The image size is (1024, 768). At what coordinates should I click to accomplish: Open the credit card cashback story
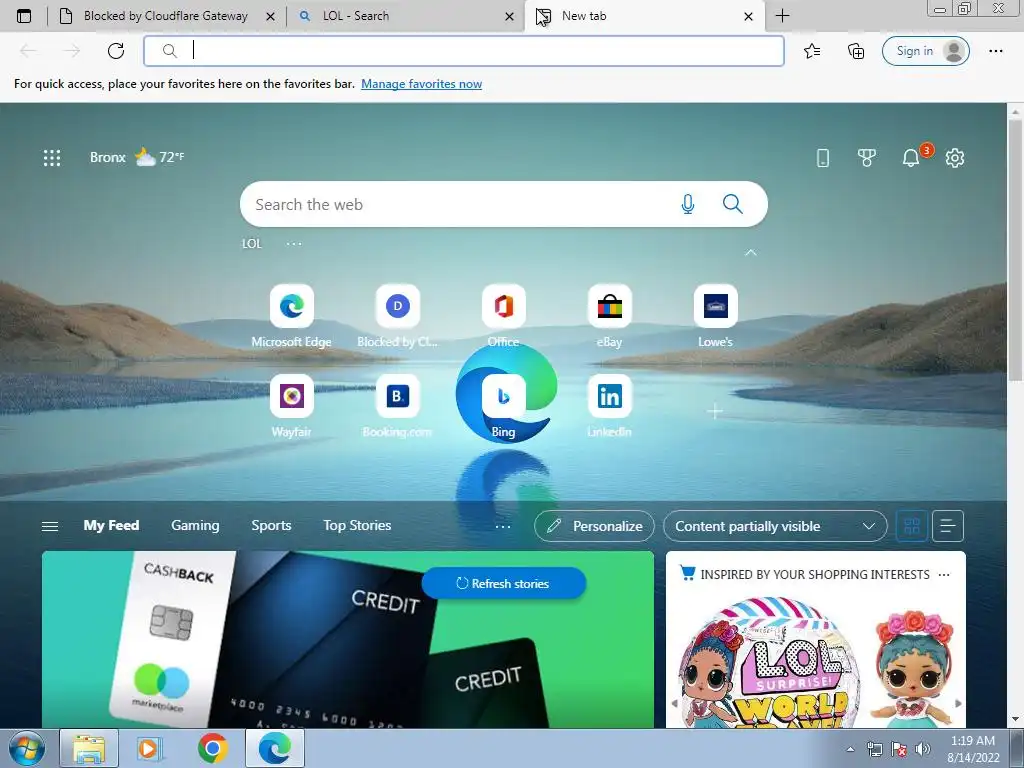[x=347, y=639]
